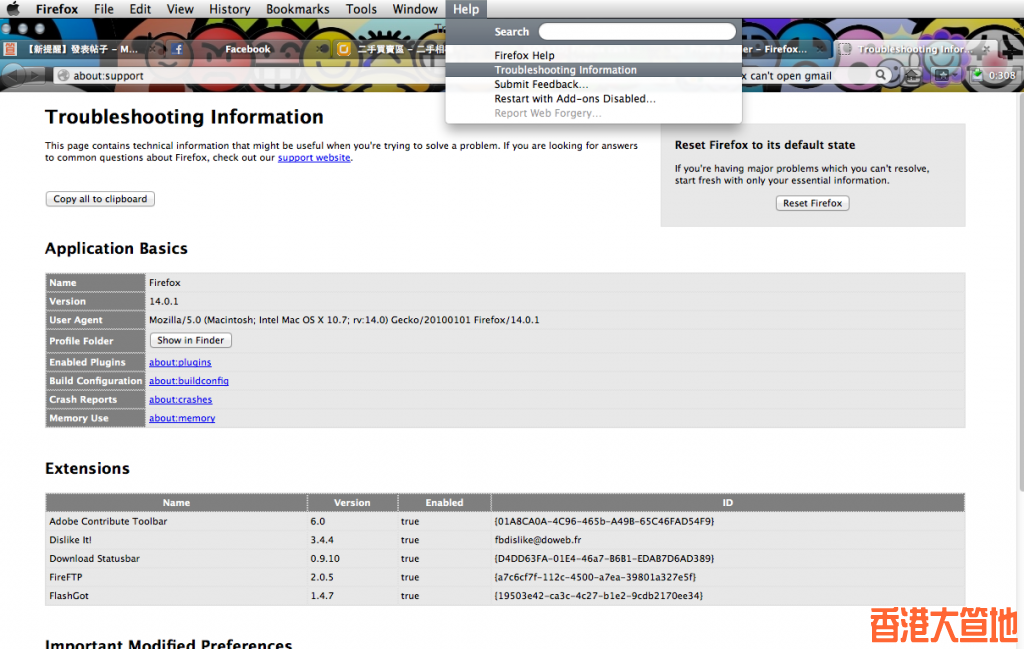The width and height of the screenshot is (1024, 649).
Task: Close the open Help menu
Action: (466, 9)
